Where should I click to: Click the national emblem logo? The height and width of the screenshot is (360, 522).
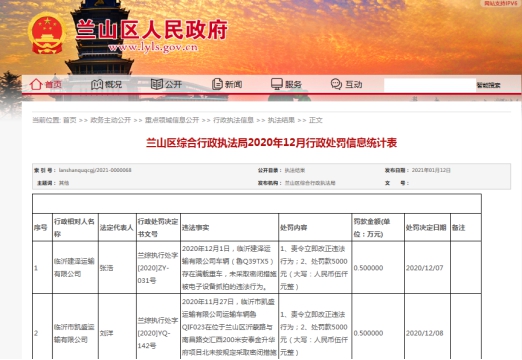pyautogui.click(x=47, y=33)
